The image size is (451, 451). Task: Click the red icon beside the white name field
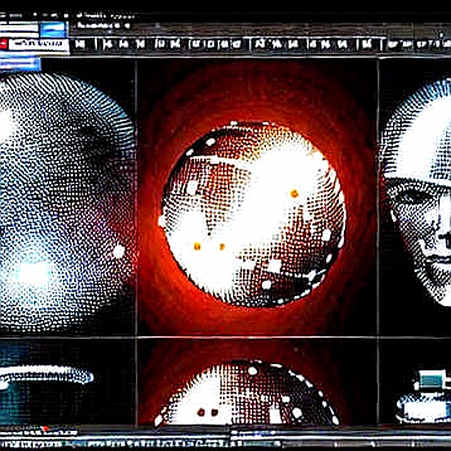click(x=3, y=44)
